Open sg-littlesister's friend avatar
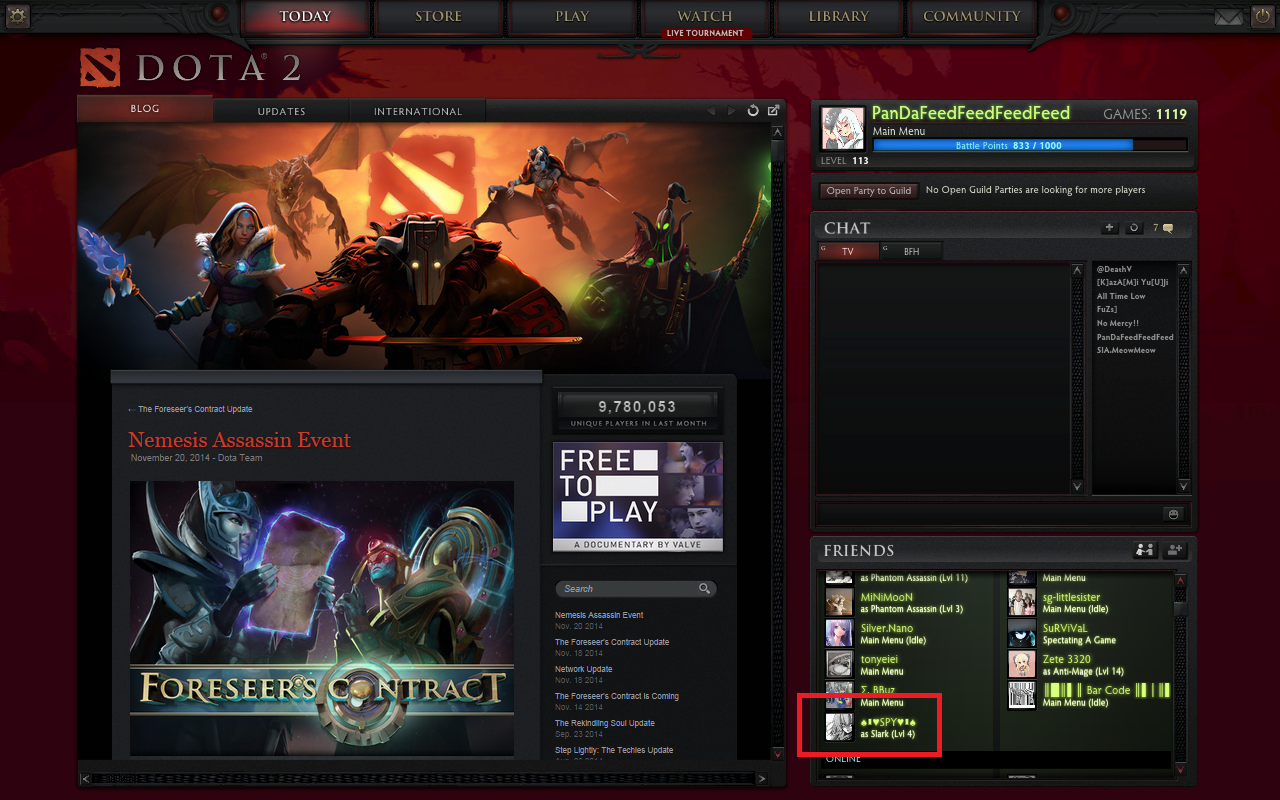1280x800 pixels. (x=1021, y=602)
